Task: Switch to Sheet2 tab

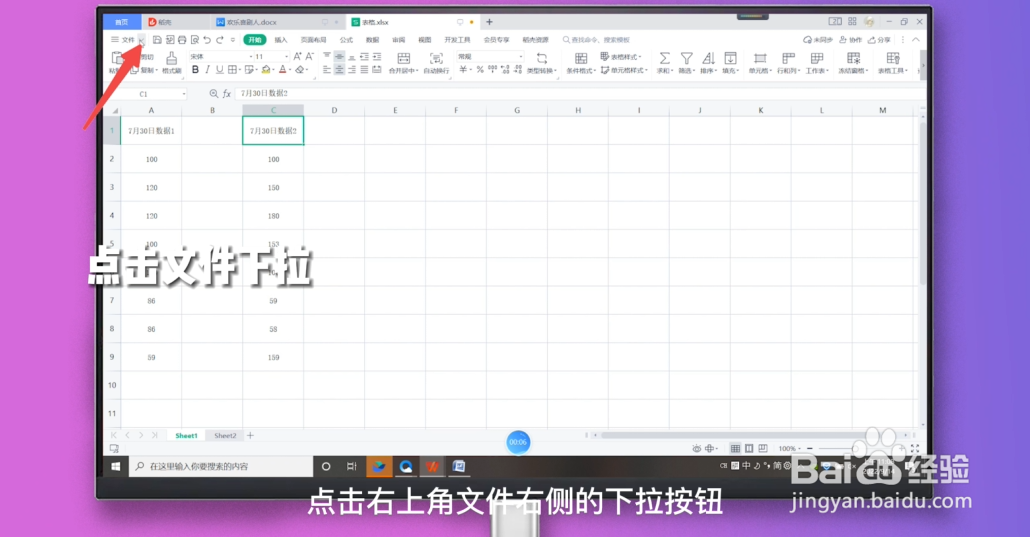Action: click(225, 436)
